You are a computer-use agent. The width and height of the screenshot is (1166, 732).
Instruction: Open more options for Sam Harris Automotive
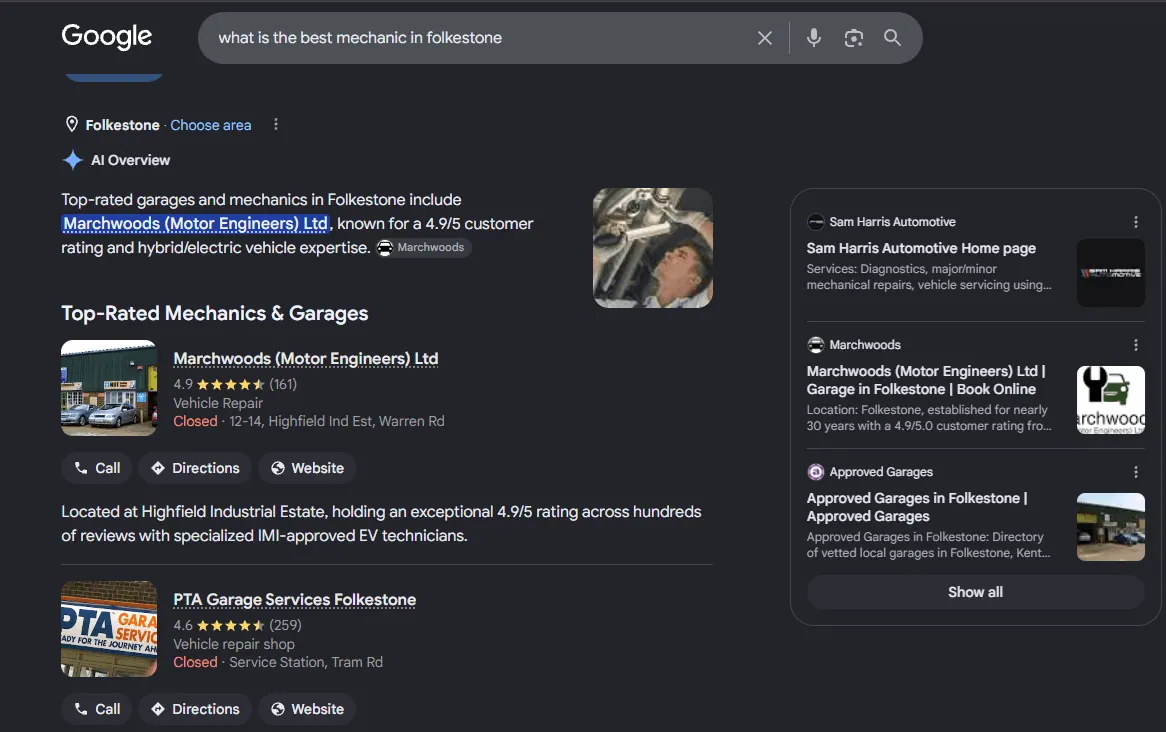coord(1136,222)
